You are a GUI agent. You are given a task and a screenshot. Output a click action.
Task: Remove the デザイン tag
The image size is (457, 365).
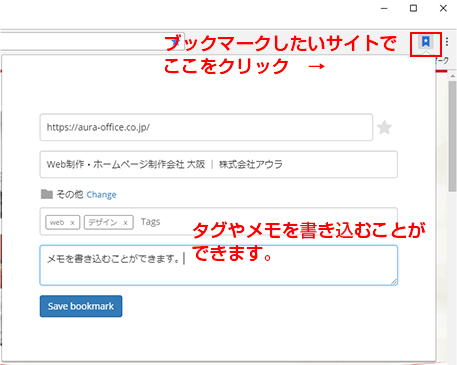125,223
